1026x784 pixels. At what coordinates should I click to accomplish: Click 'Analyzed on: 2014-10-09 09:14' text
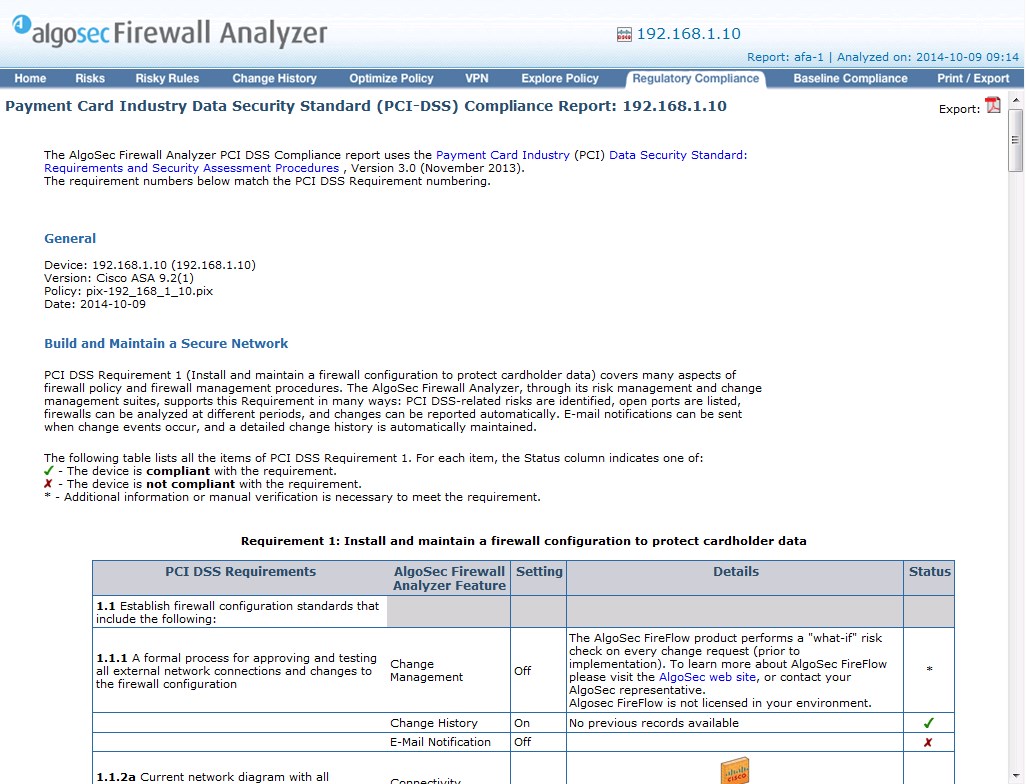pyautogui.click(x=928, y=57)
